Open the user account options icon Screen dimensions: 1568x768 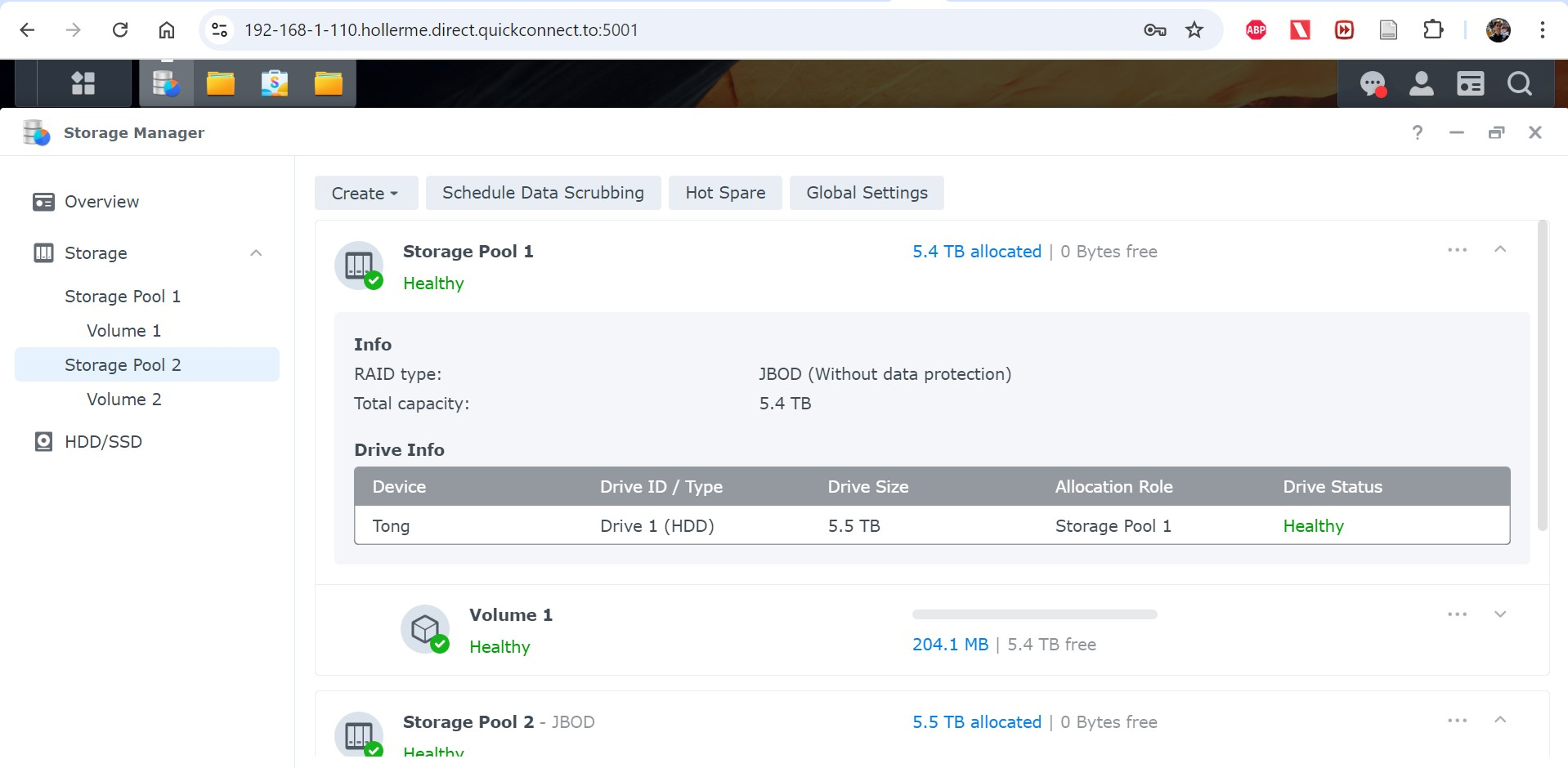1422,83
